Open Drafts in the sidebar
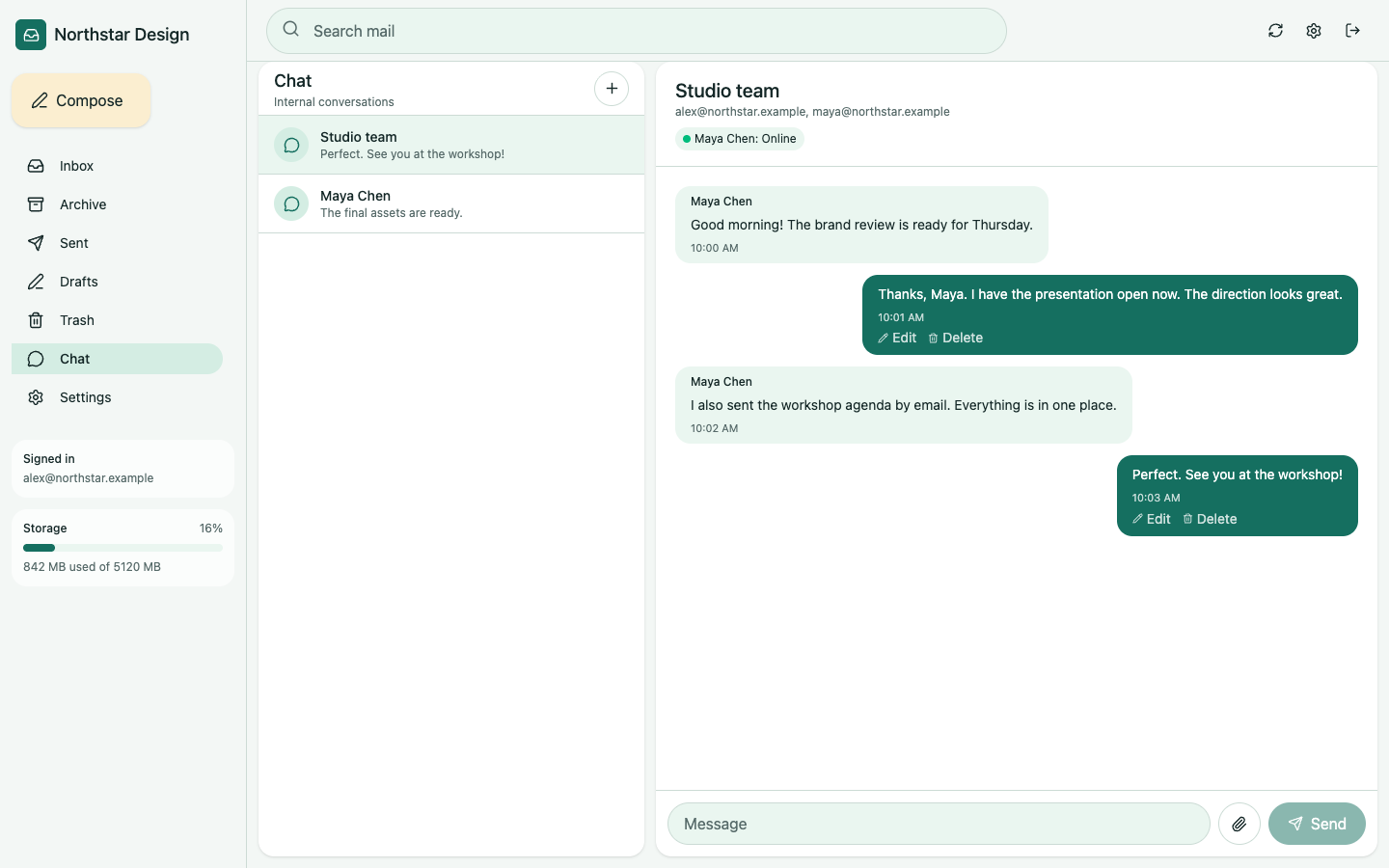Image resolution: width=1389 pixels, height=868 pixels. pyautogui.click(x=117, y=282)
